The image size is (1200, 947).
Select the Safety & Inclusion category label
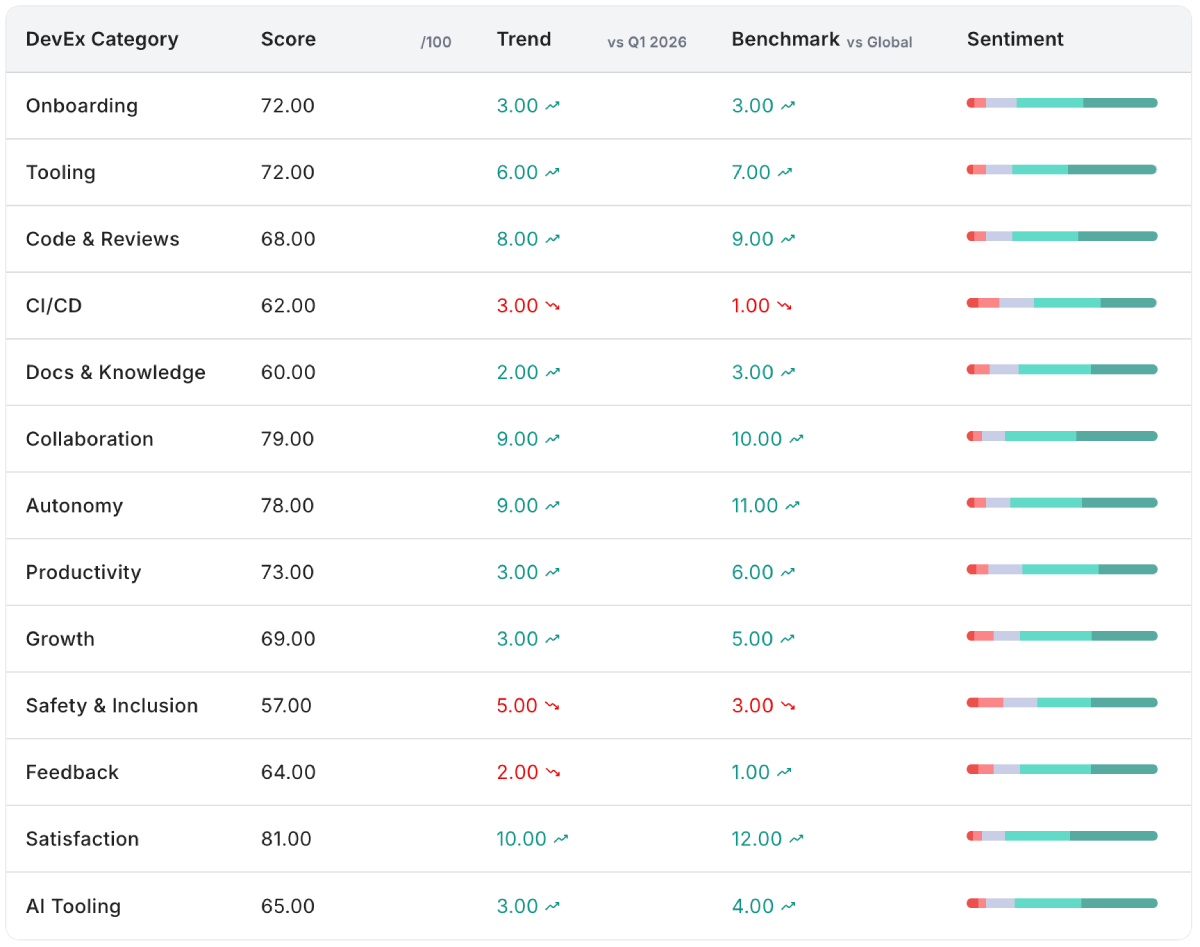coord(112,706)
